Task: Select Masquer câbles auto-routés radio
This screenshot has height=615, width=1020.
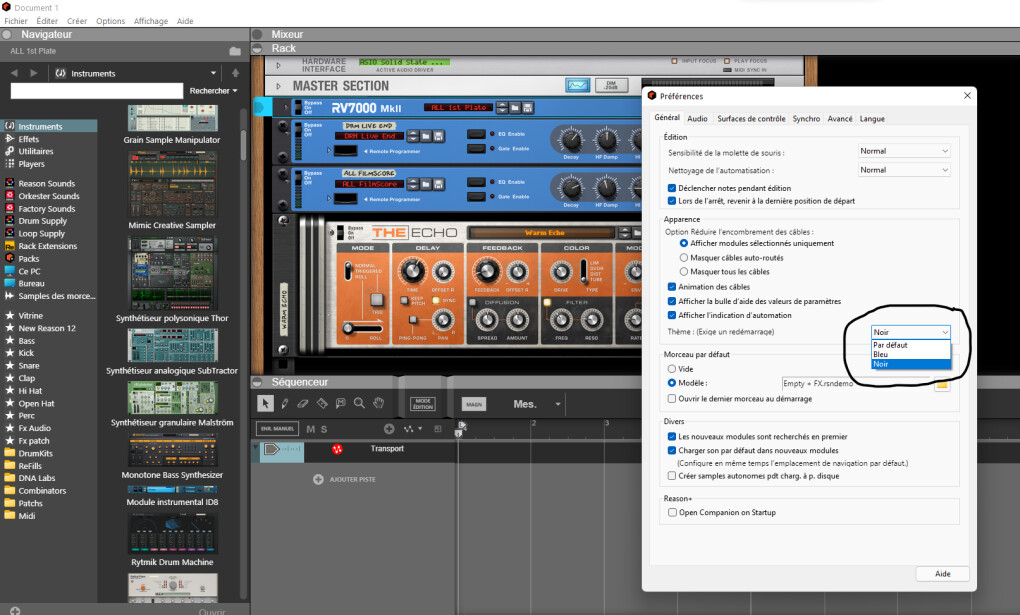Action: tap(684, 258)
